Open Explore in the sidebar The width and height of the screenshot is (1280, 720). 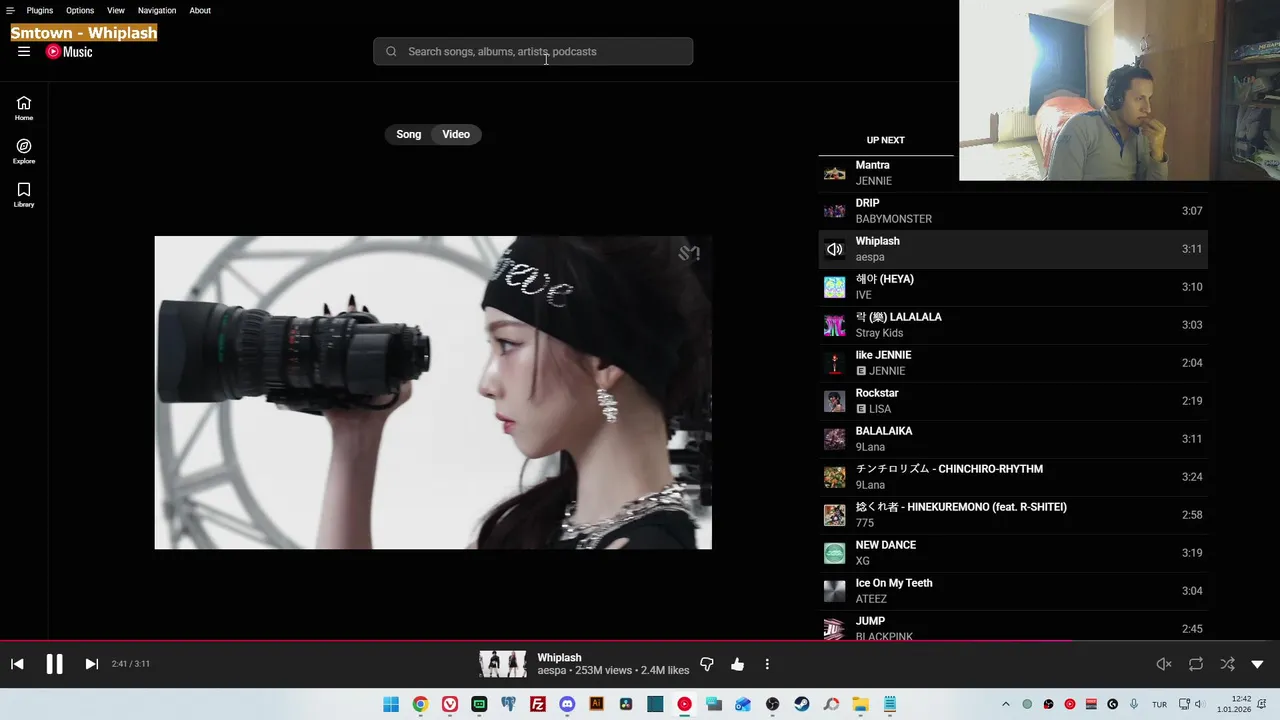(24, 152)
